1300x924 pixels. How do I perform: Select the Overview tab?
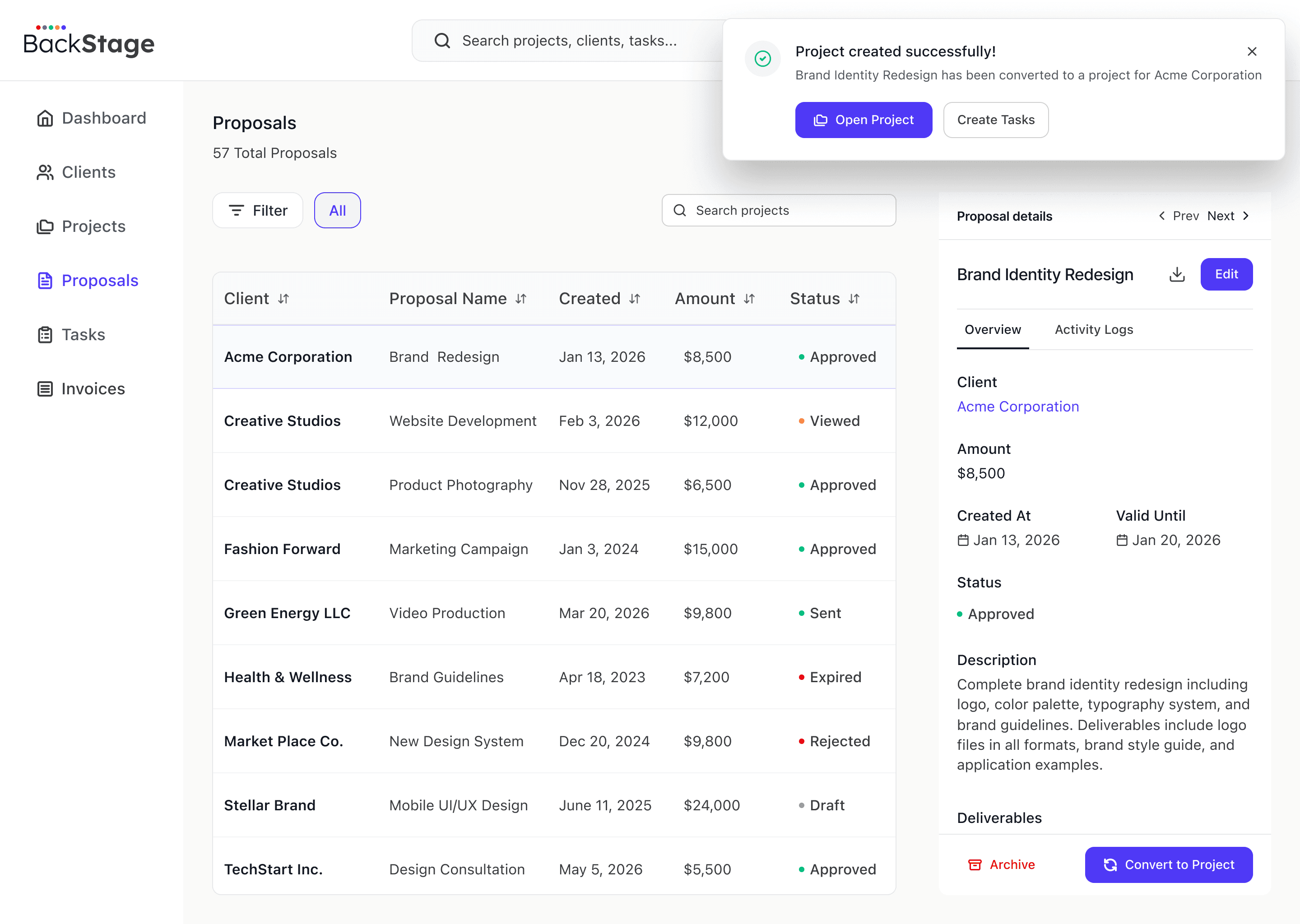[x=992, y=330]
